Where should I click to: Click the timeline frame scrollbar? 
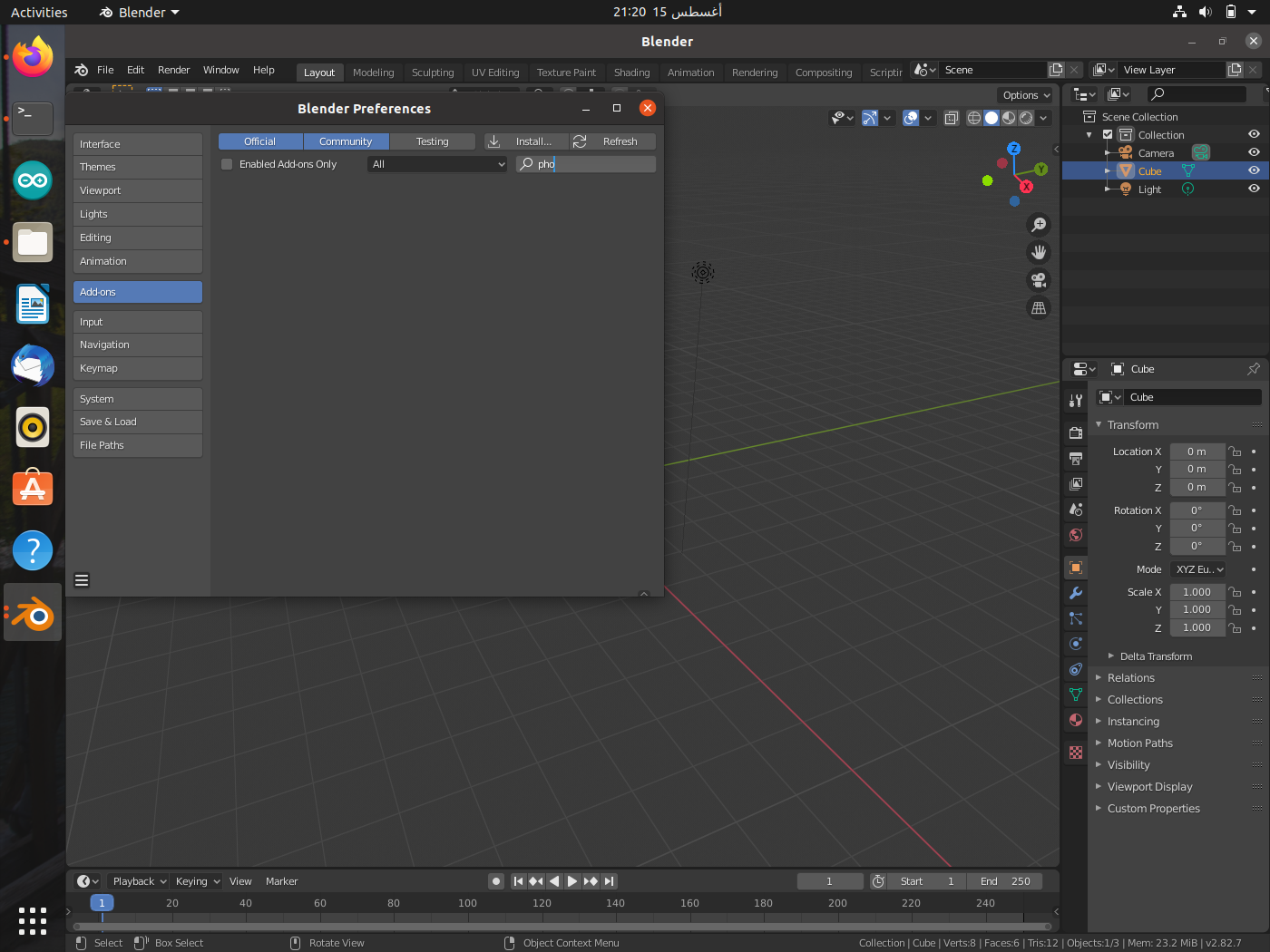tap(562, 927)
